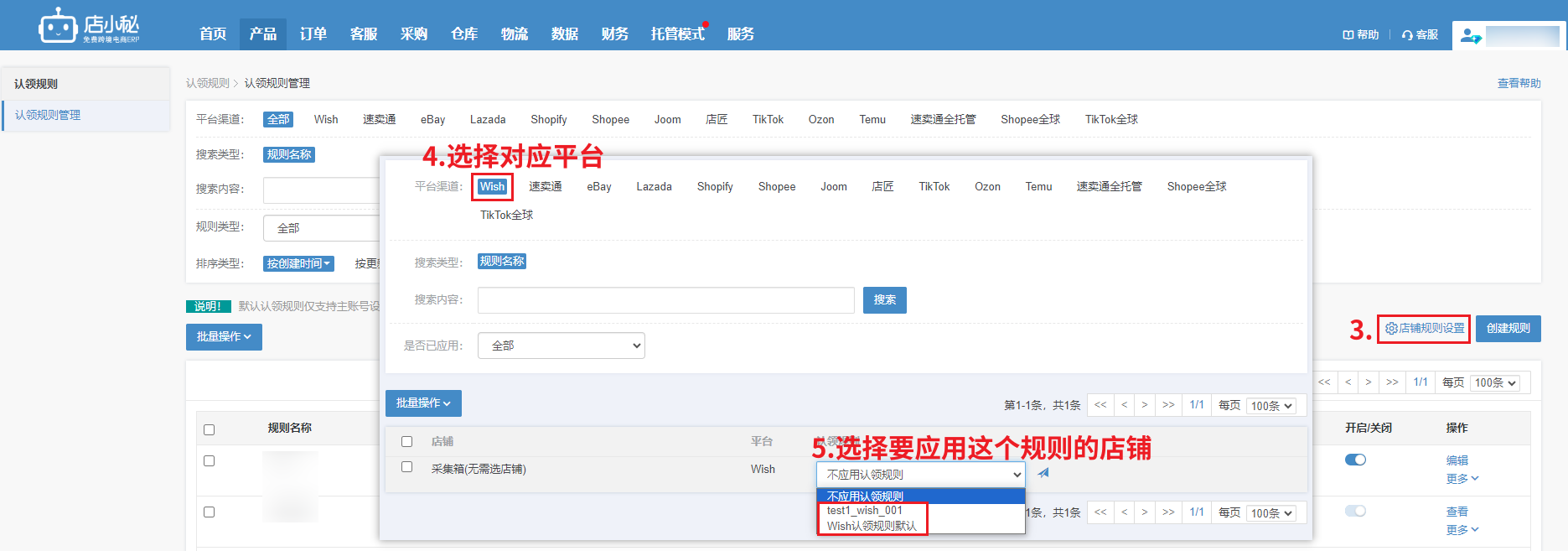1568x551 pixels.
Task: Select TikTok全球 platform in the dialog
Action: (506, 215)
